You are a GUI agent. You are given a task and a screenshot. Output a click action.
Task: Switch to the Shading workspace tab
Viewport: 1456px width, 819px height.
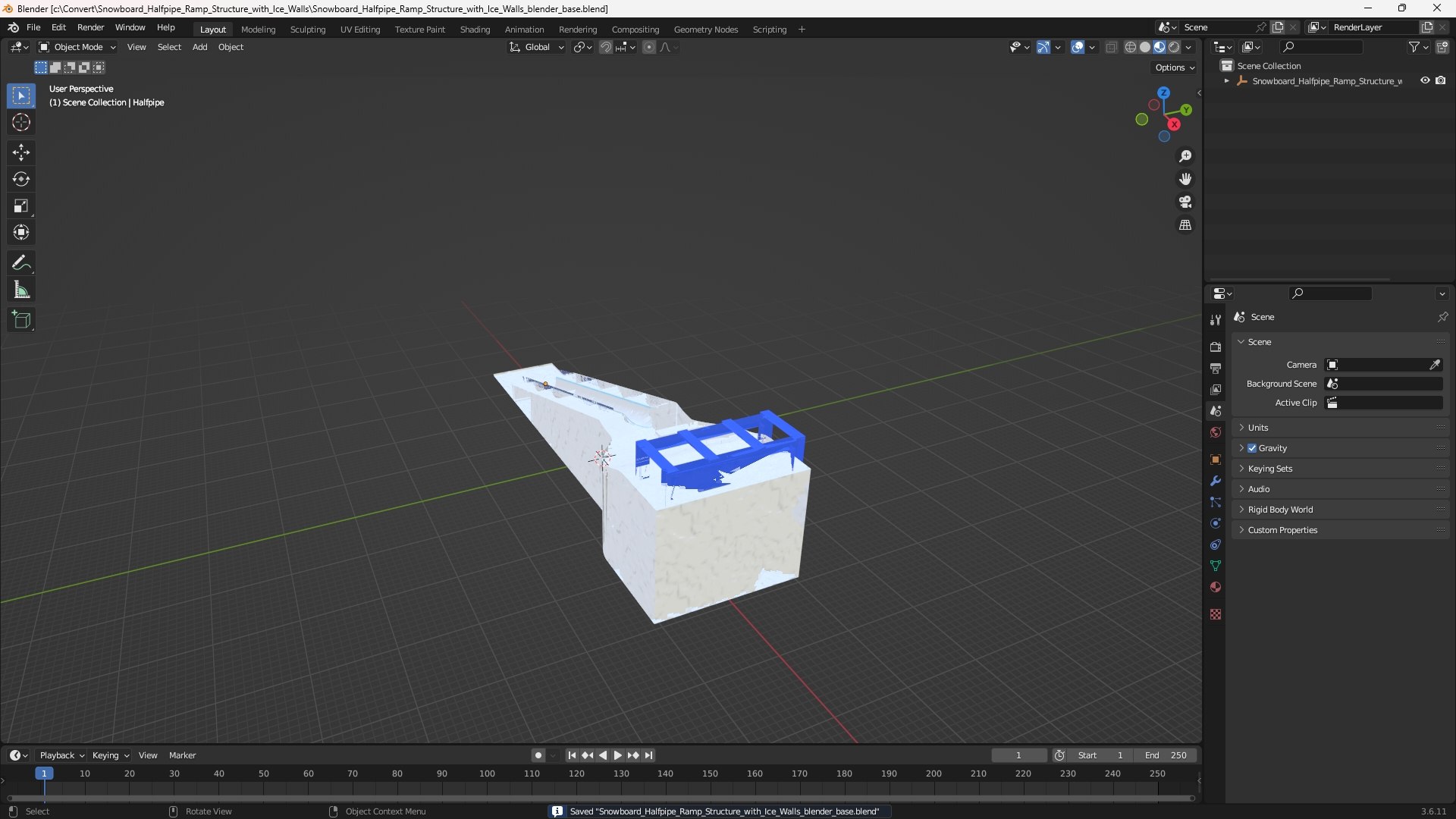475,30
